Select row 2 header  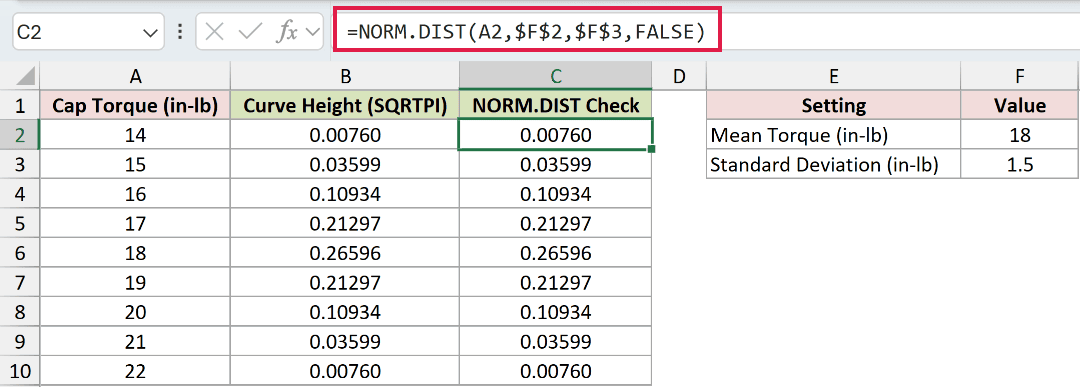(20, 135)
